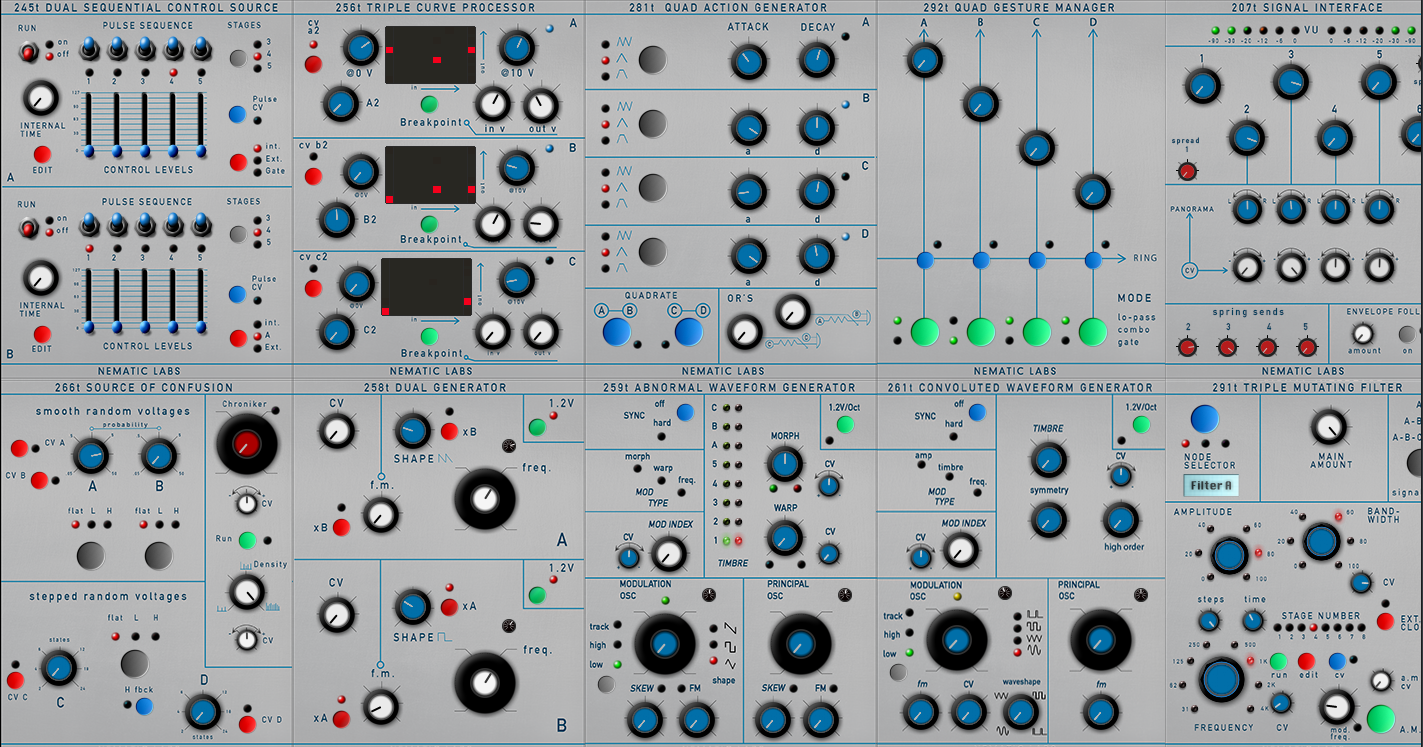Image resolution: width=1423 pixels, height=747 pixels.
Task: Click the red edit button in 291t
Action: [1306, 660]
